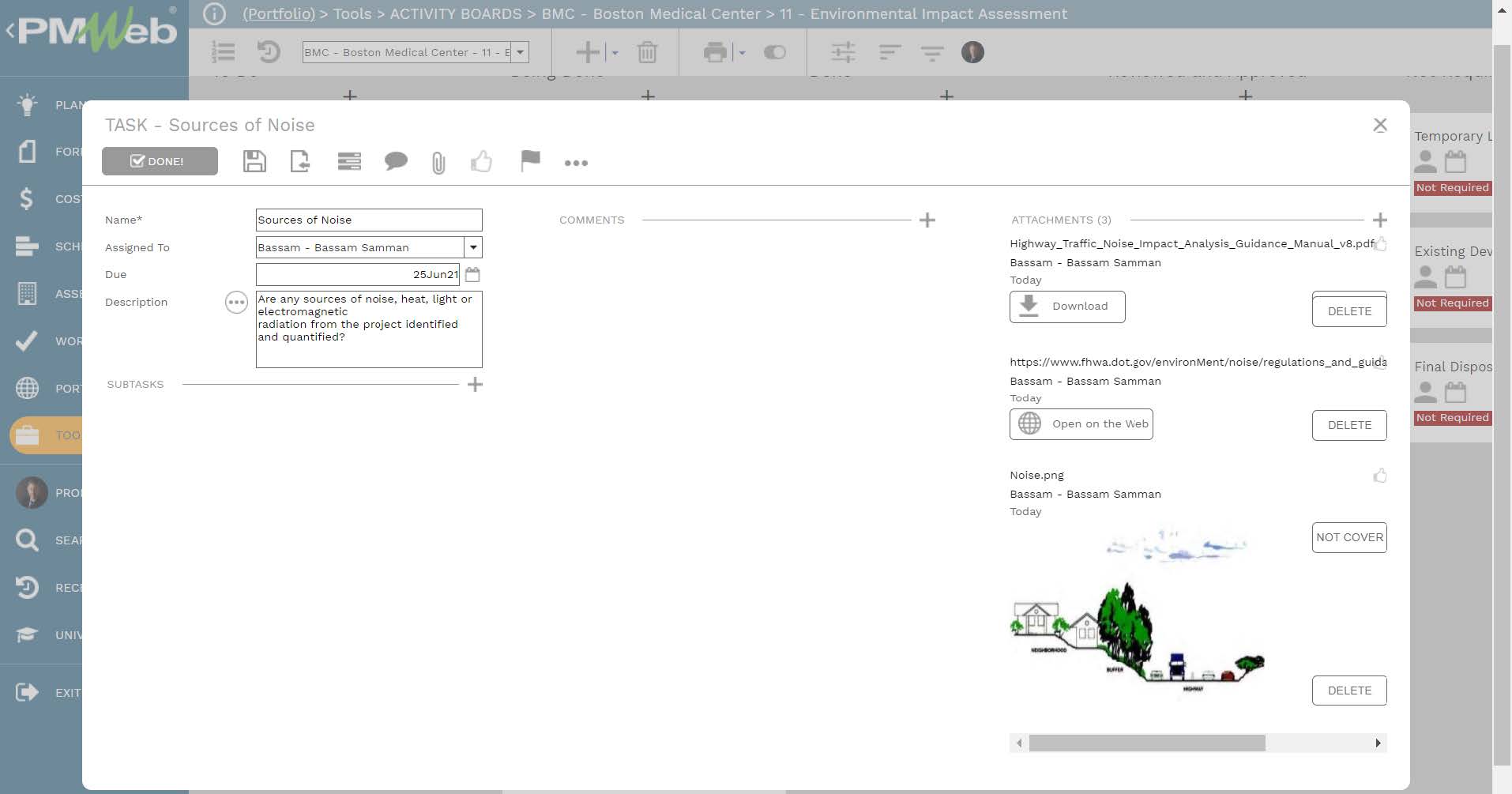Click the Name input field
Viewport: 1512px width, 794px height.
point(369,220)
